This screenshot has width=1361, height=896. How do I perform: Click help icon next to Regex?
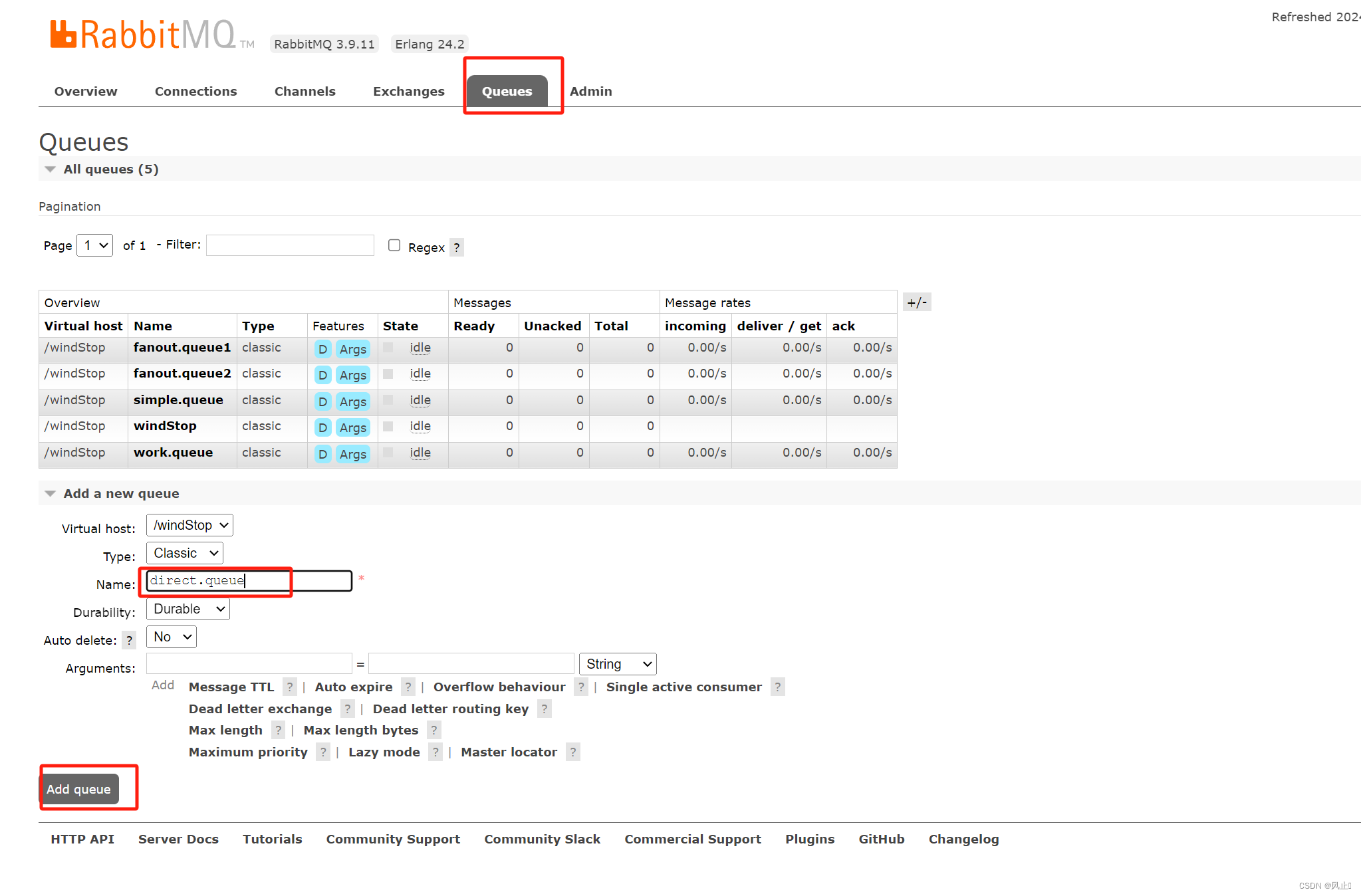coord(457,247)
